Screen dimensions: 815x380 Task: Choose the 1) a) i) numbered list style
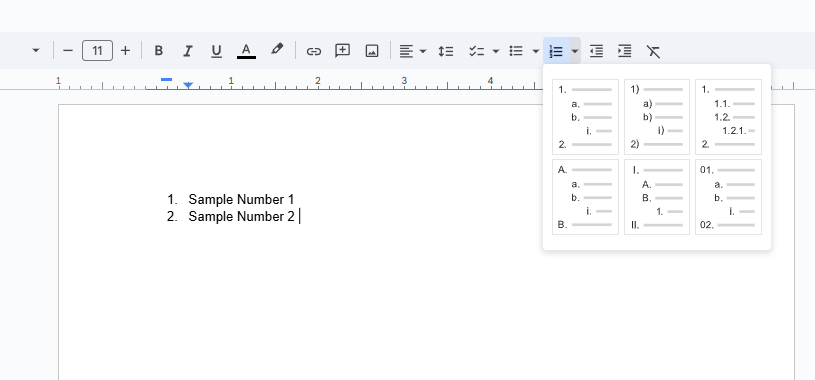pos(657,117)
